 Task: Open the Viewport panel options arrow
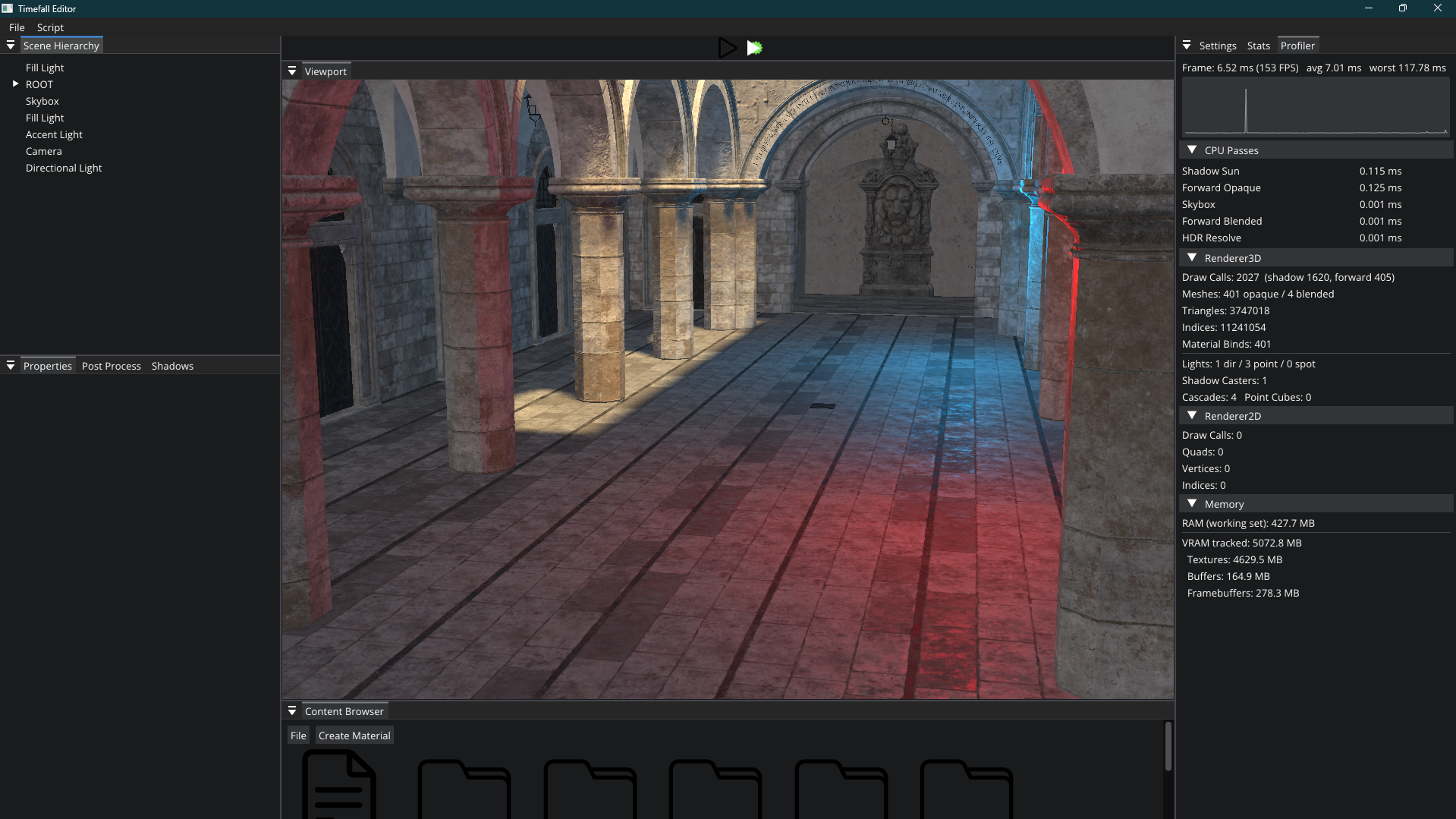[x=292, y=71]
